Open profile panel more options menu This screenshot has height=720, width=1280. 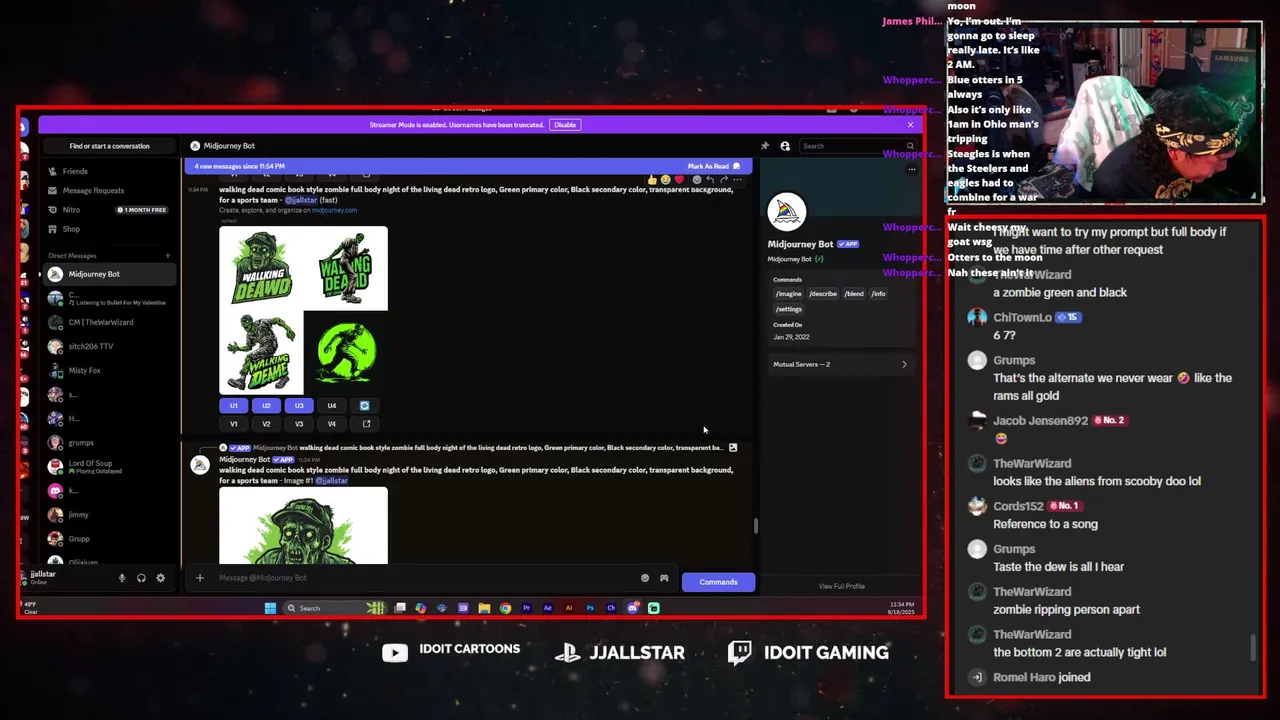(911, 170)
